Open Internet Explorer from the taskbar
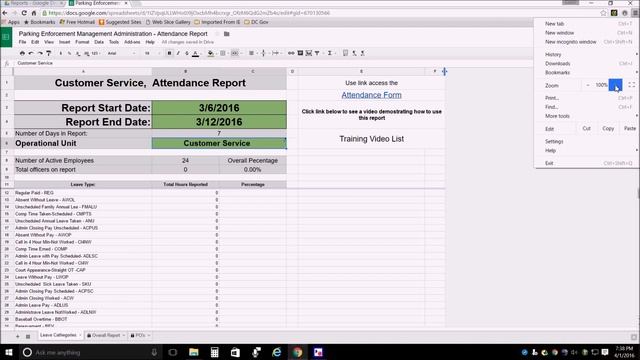This screenshot has width=640, height=360. tap(277, 352)
